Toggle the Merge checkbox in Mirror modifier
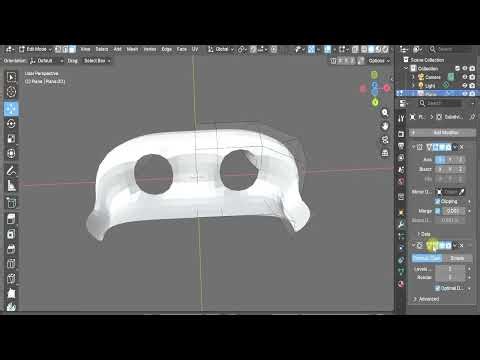This screenshot has height=360, width=480. click(x=438, y=211)
